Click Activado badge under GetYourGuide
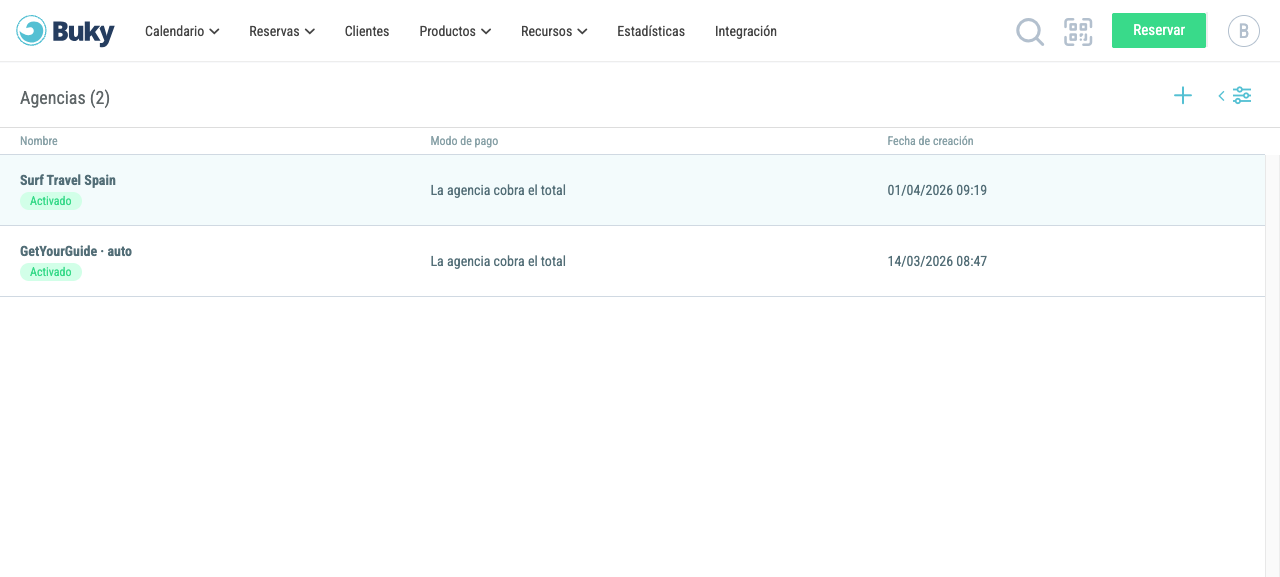1280x577 pixels. pos(51,272)
